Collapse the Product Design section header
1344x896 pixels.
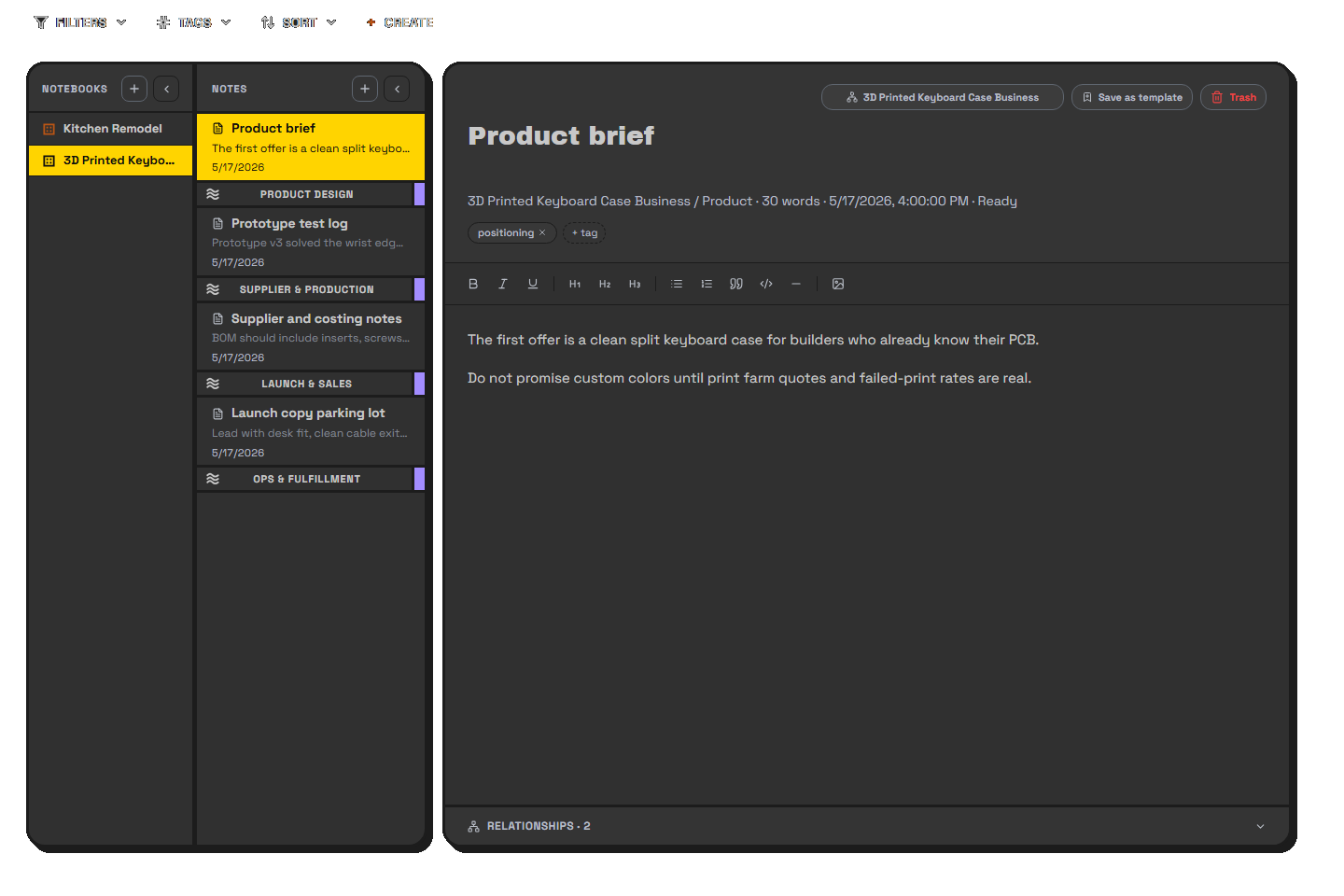tap(305, 194)
